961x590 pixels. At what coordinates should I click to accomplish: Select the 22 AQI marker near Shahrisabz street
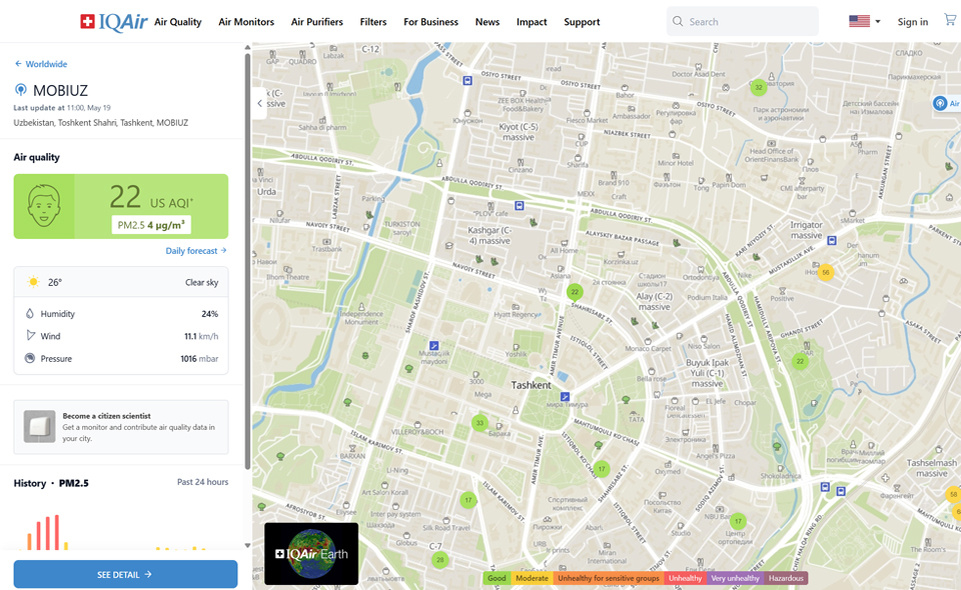tap(574, 292)
